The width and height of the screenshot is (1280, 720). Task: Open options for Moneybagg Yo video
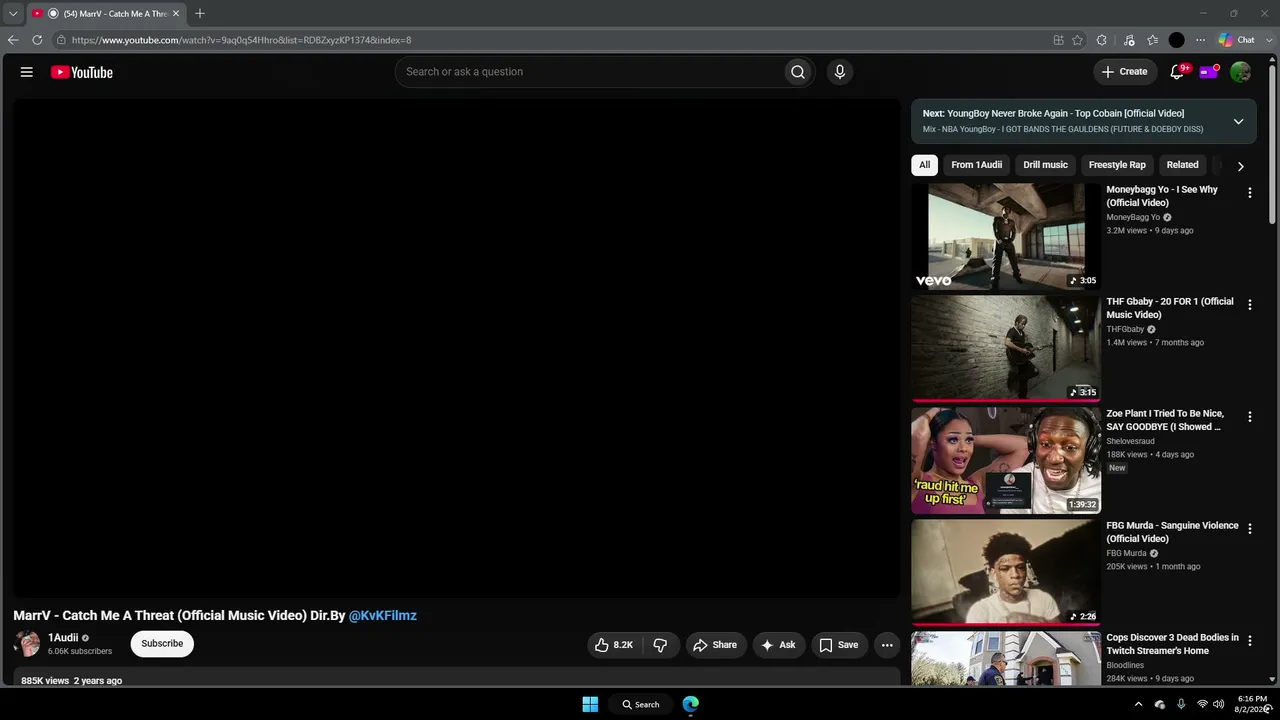pos(1249,193)
